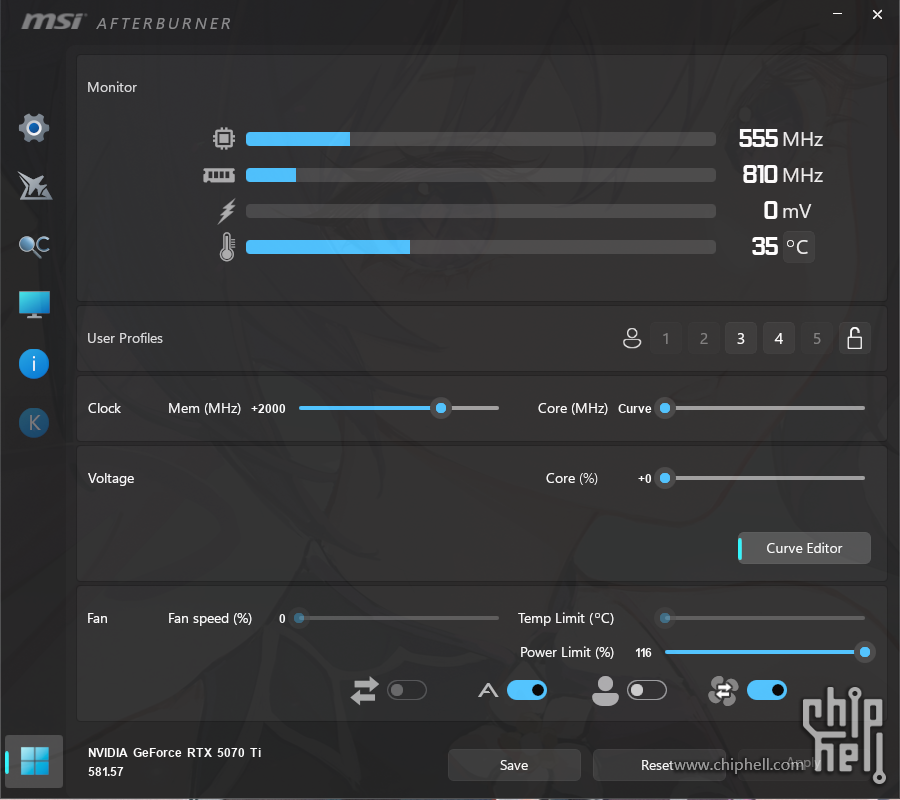Toggle the user-defined fan control switch
This screenshot has width=900, height=800.
[647, 690]
